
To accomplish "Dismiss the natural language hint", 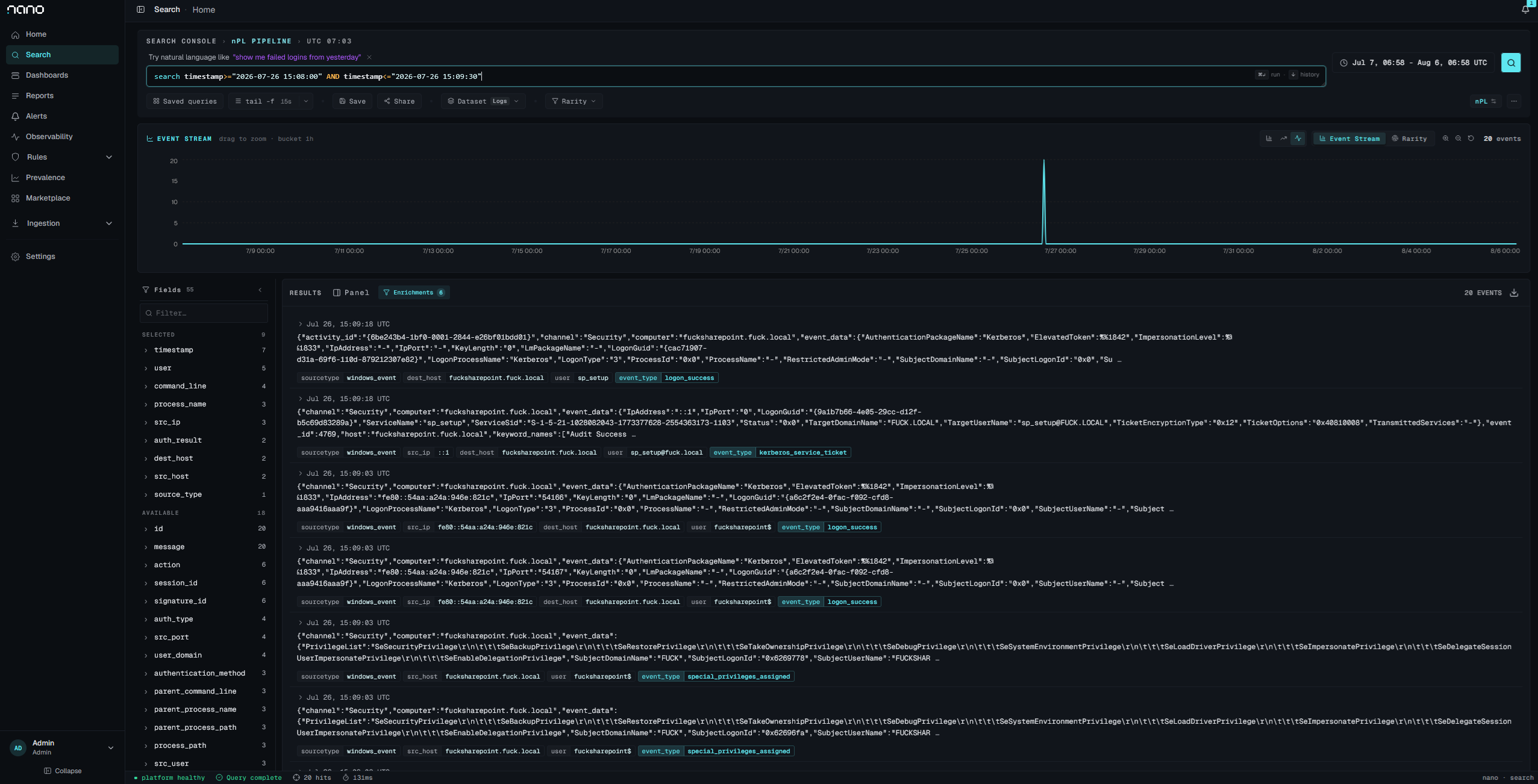I will click(x=369, y=57).
